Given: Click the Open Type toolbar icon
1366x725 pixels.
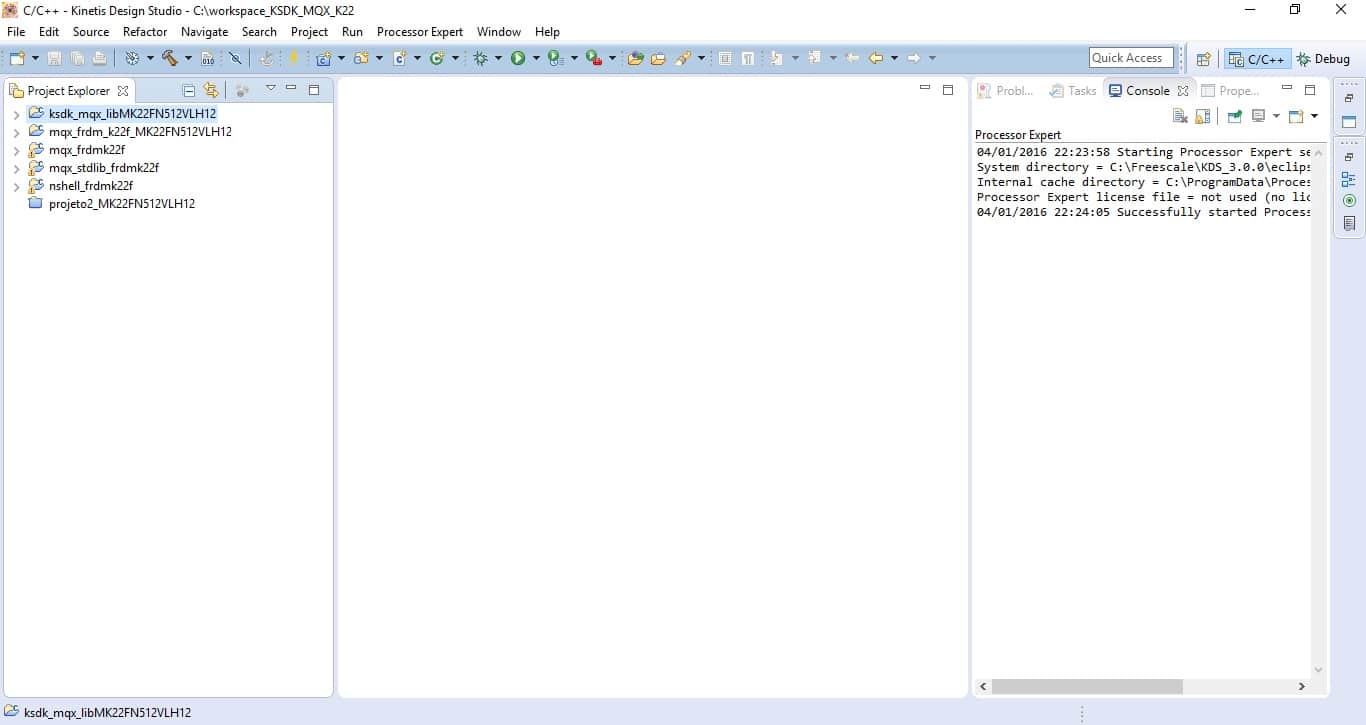Looking at the screenshot, I should [x=635, y=58].
